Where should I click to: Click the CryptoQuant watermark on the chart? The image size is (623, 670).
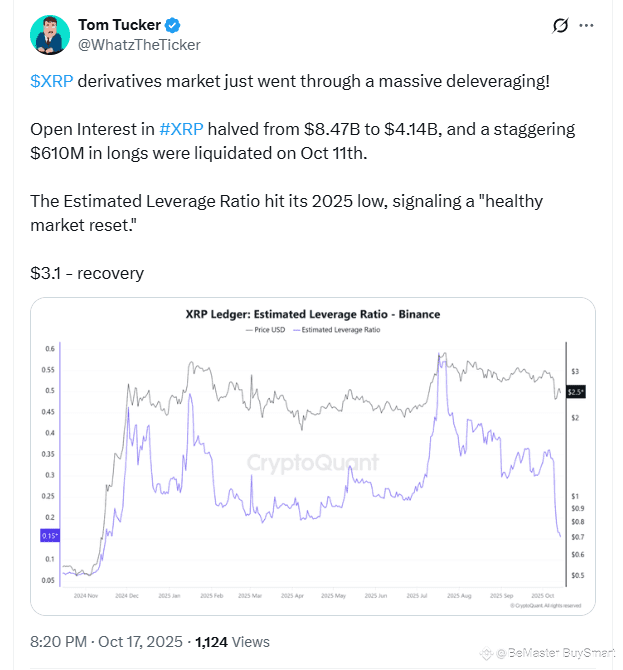pos(313,462)
